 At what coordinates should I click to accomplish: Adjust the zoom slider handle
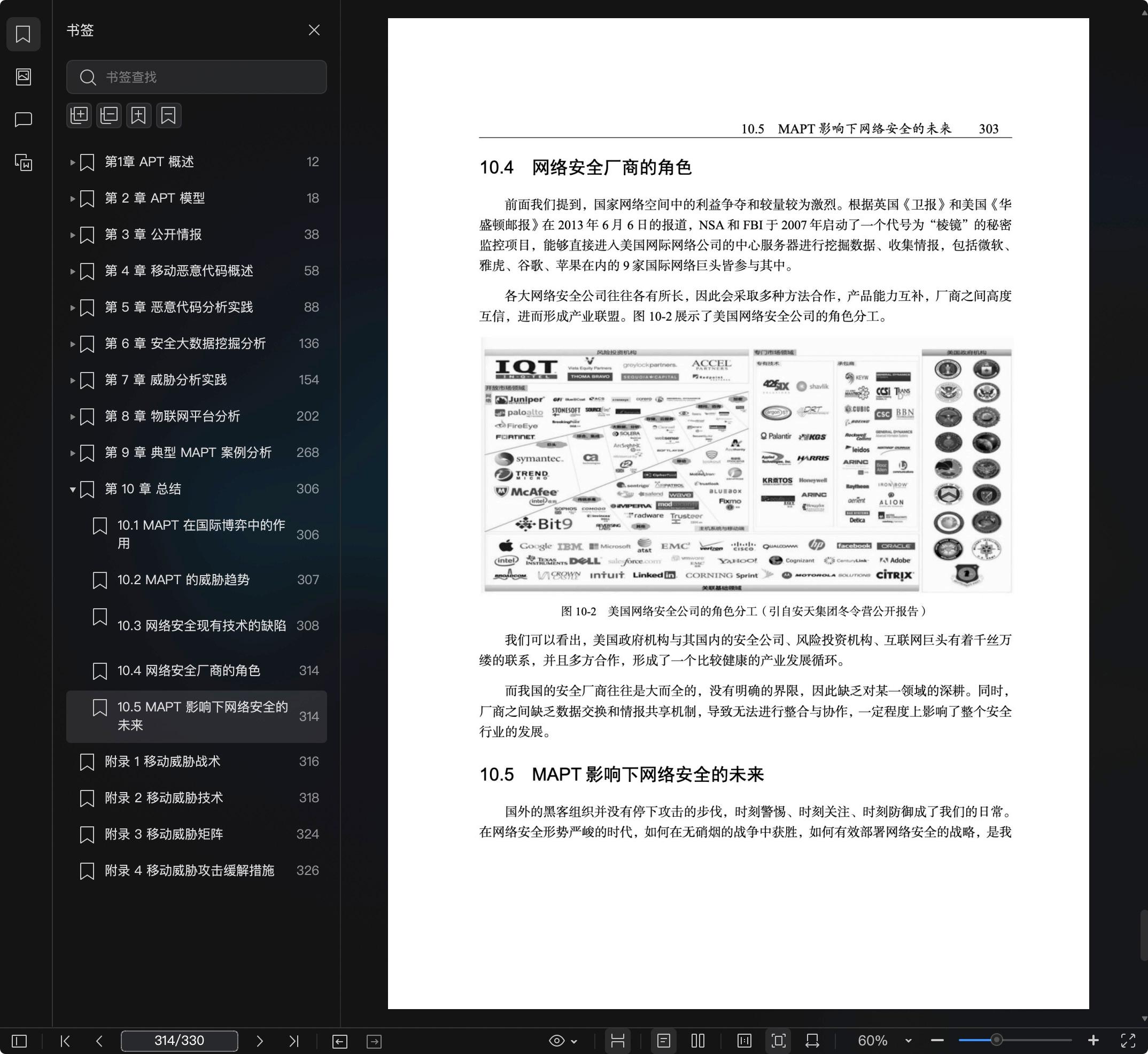point(996,1040)
